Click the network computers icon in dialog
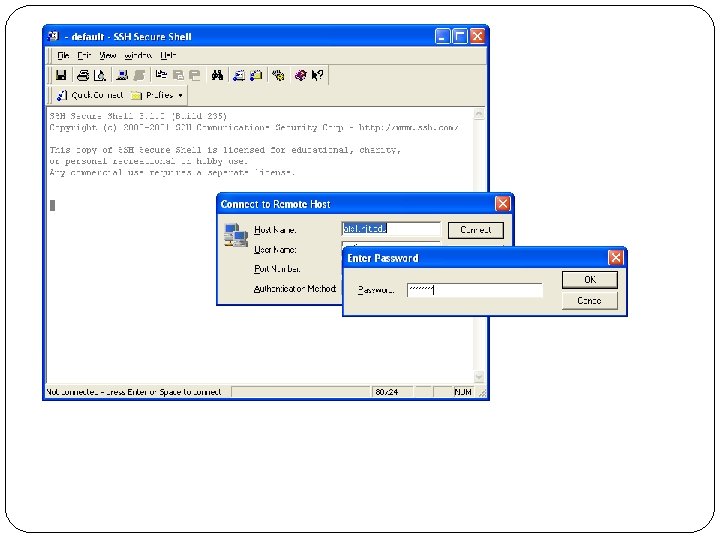Image resolution: width=720 pixels, height=540 pixels. (x=236, y=235)
